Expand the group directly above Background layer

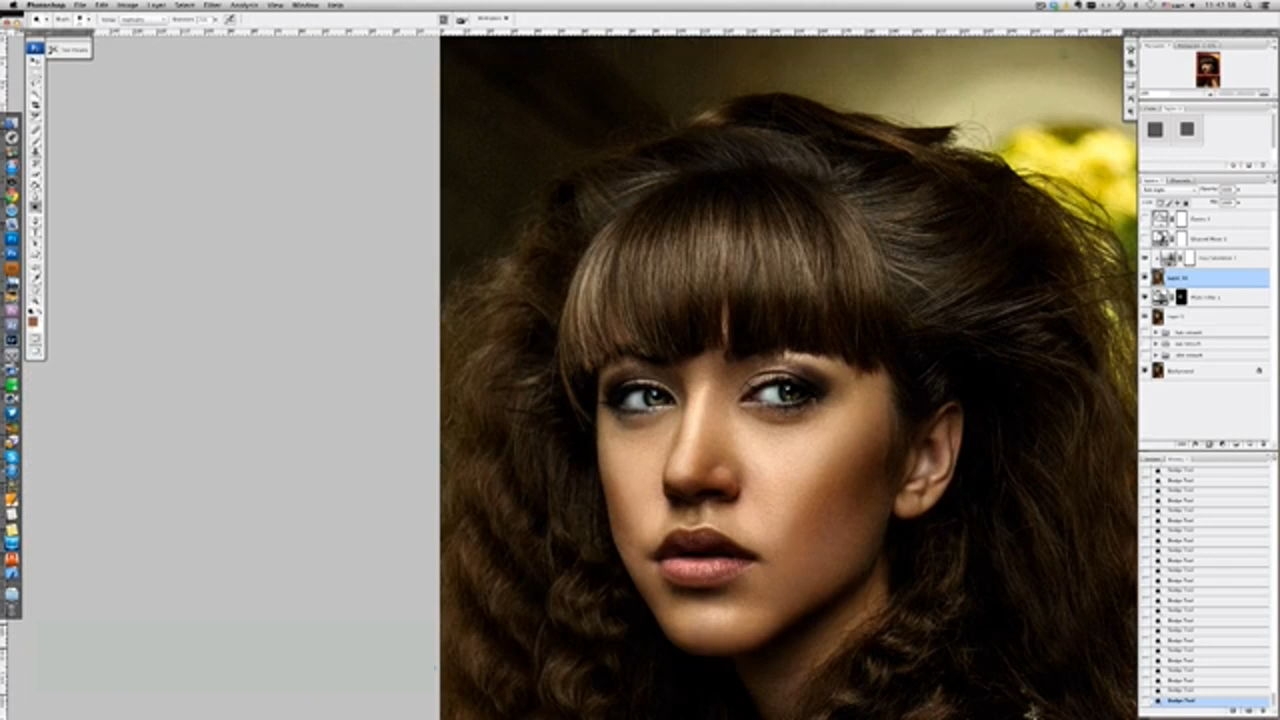point(1156,355)
